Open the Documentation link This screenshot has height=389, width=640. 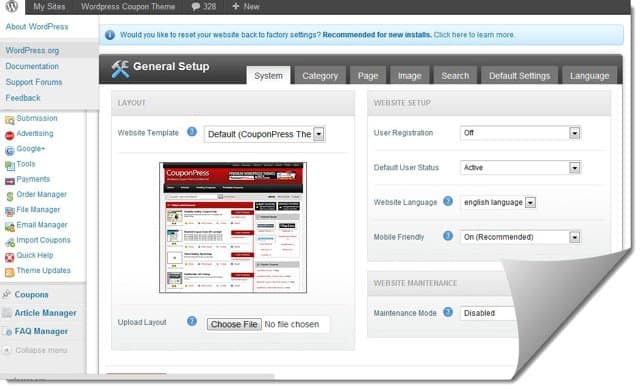[x=32, y=66]
